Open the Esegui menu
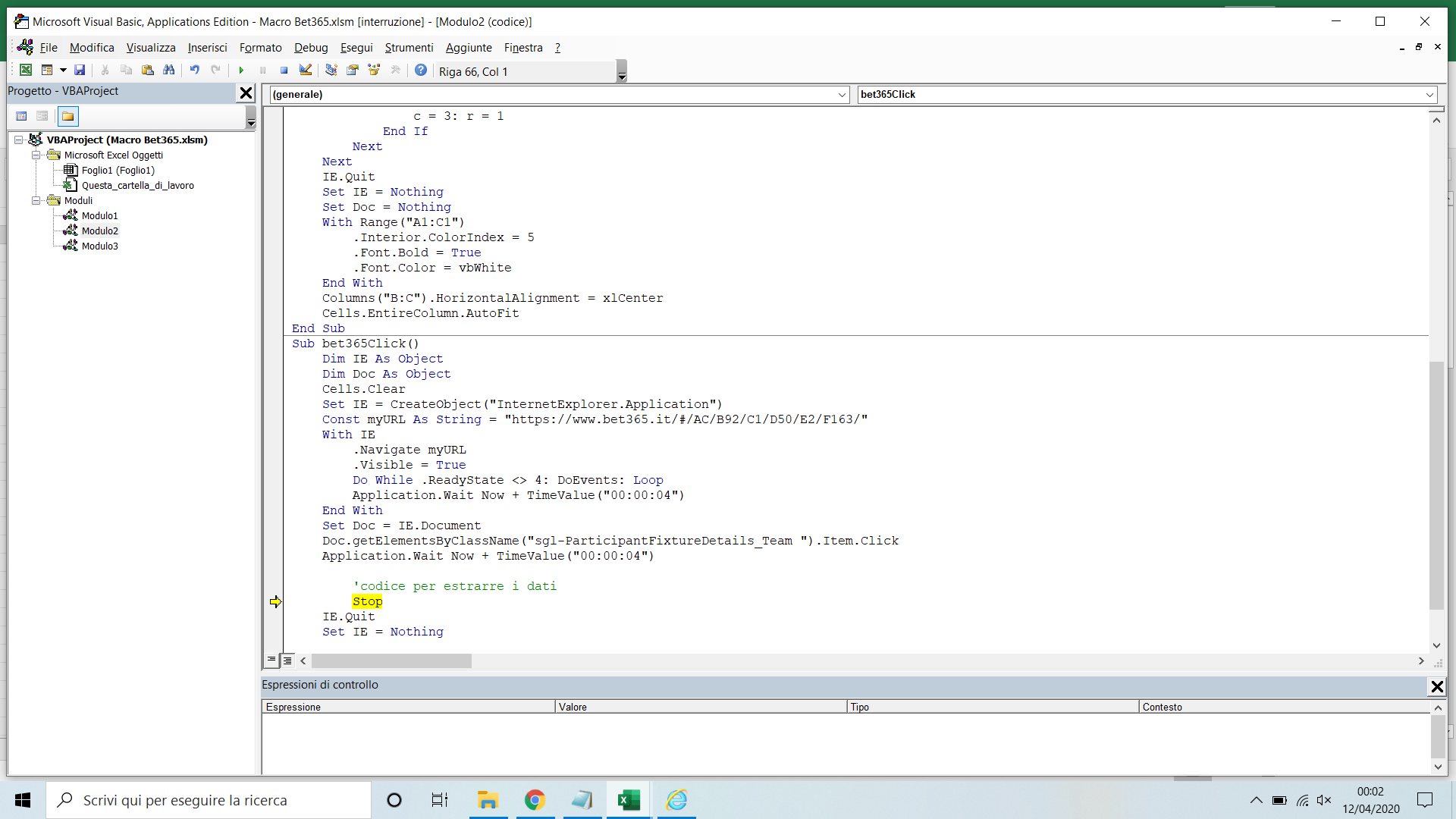The width and height of the screenshot is (1456, 819). coord(356,48)
